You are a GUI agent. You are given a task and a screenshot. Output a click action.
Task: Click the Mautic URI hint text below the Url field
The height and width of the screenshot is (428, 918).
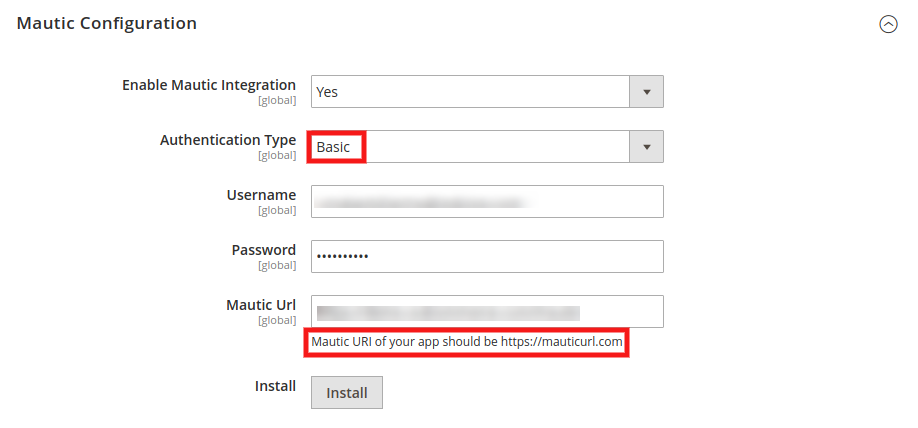(467, 342)
